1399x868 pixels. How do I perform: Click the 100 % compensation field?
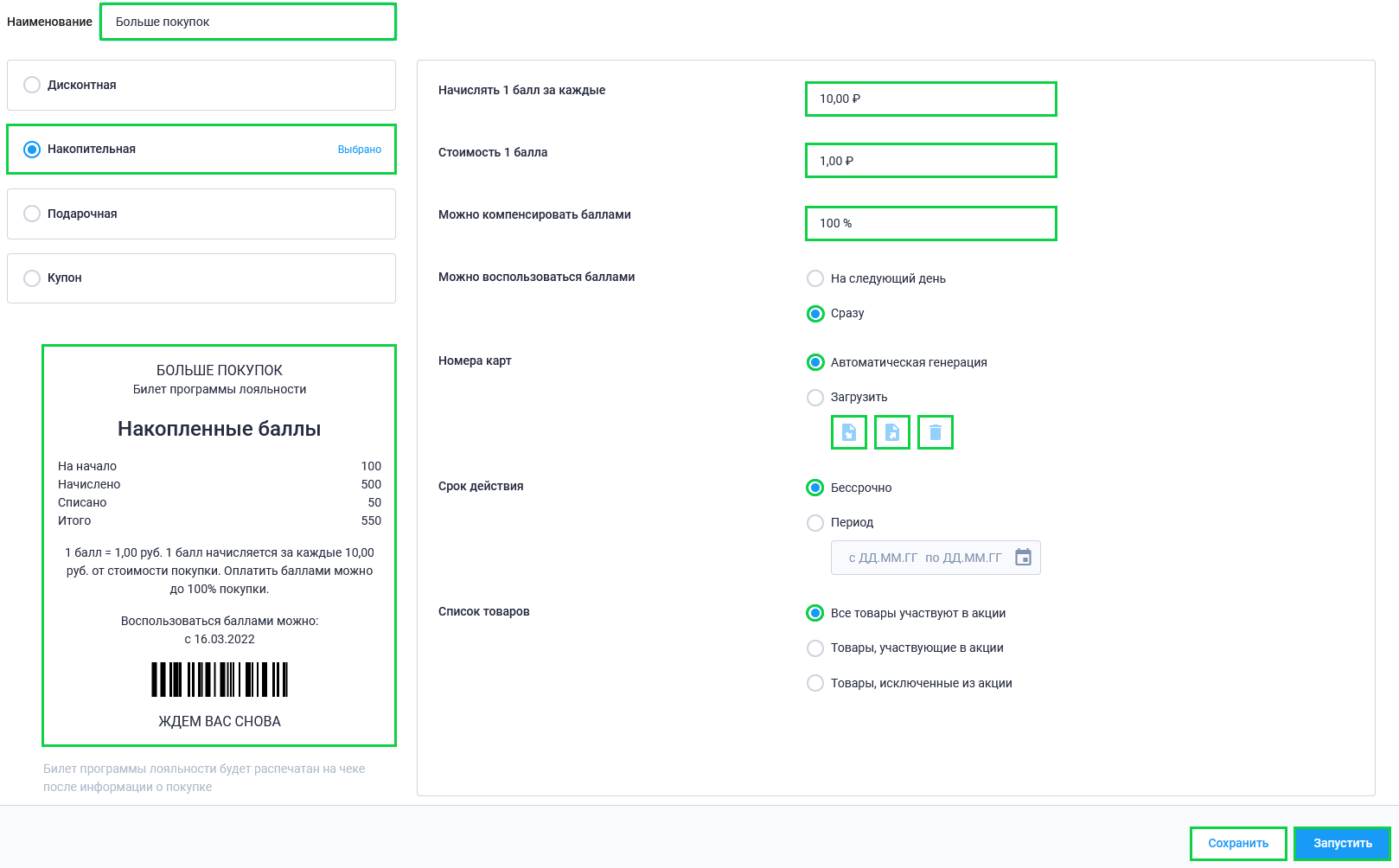931,223
